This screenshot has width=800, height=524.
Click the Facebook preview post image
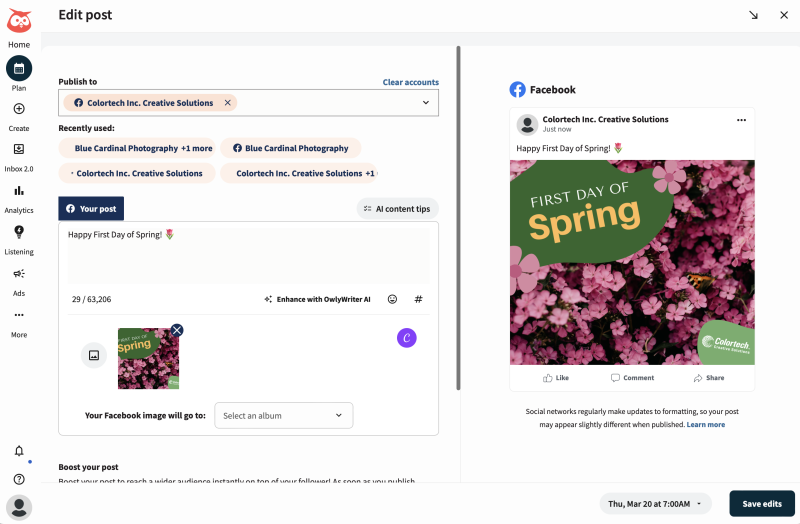point(632,262)
